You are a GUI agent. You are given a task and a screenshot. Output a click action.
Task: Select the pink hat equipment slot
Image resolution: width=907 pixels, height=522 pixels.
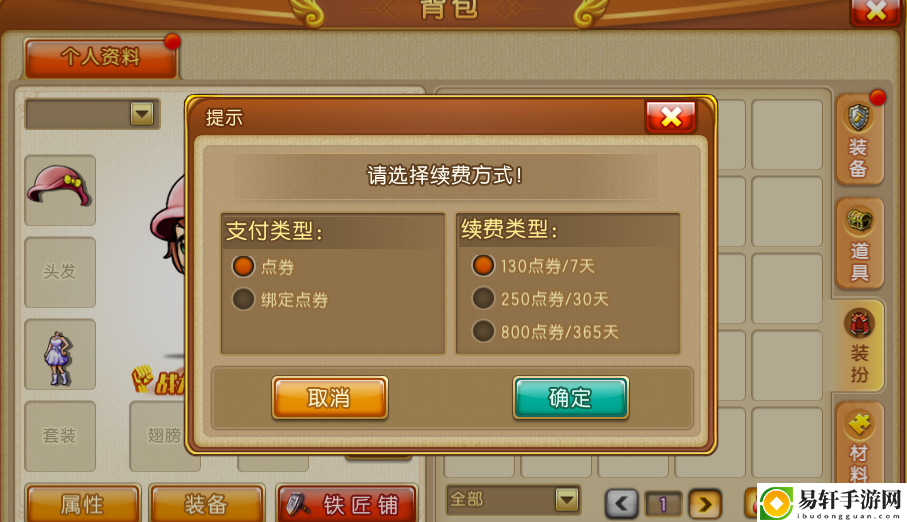(60, 190)
